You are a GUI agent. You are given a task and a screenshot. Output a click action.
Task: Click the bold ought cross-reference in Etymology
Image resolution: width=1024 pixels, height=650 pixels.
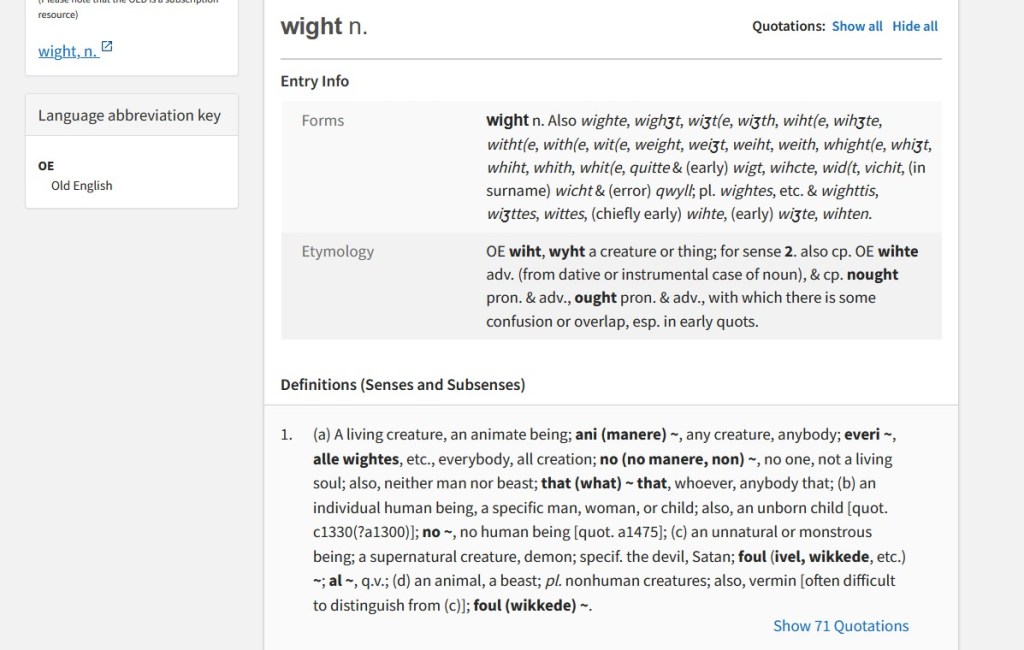(596, 298)
